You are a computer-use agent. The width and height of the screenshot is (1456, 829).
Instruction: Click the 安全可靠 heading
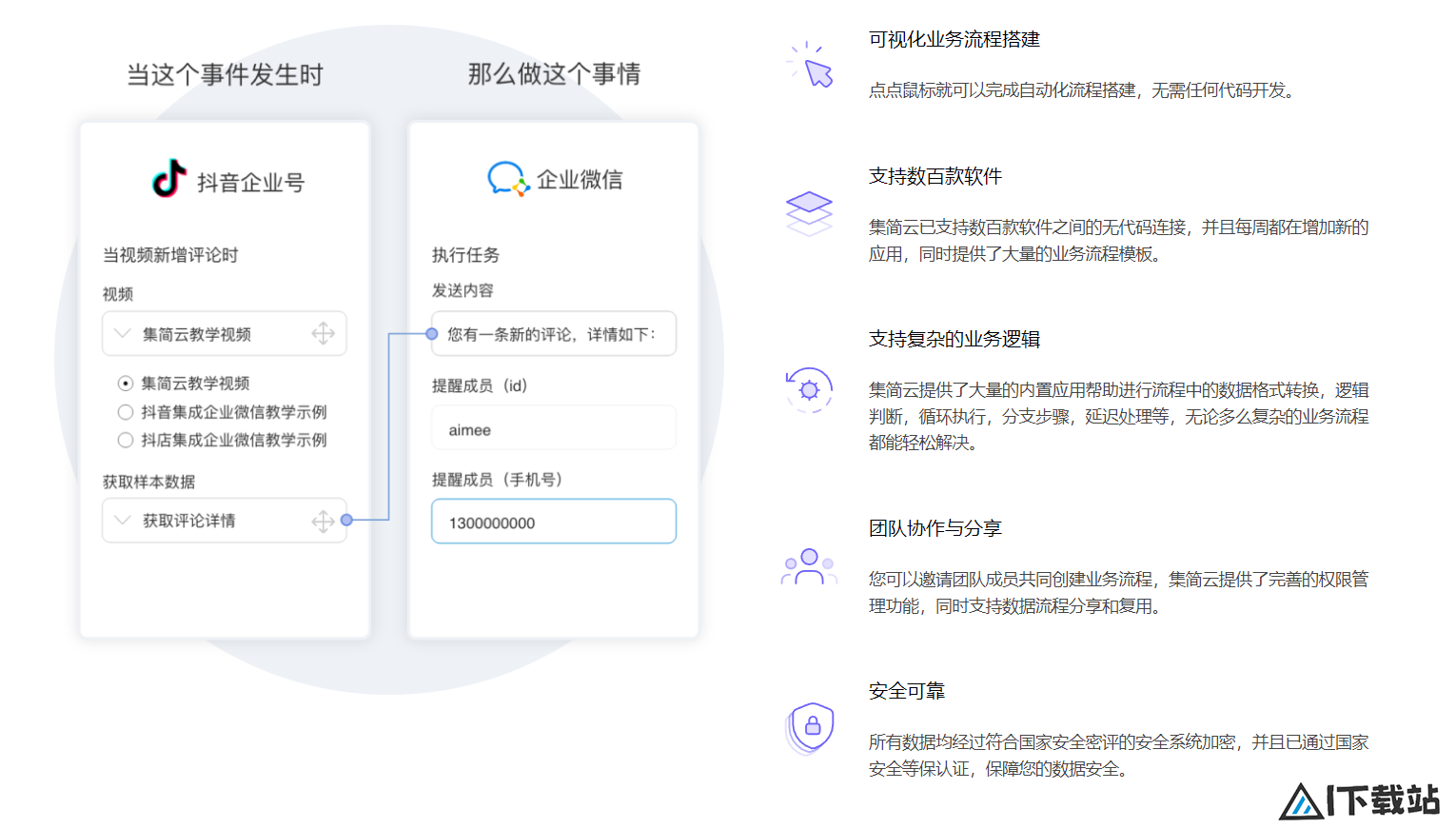907,691
